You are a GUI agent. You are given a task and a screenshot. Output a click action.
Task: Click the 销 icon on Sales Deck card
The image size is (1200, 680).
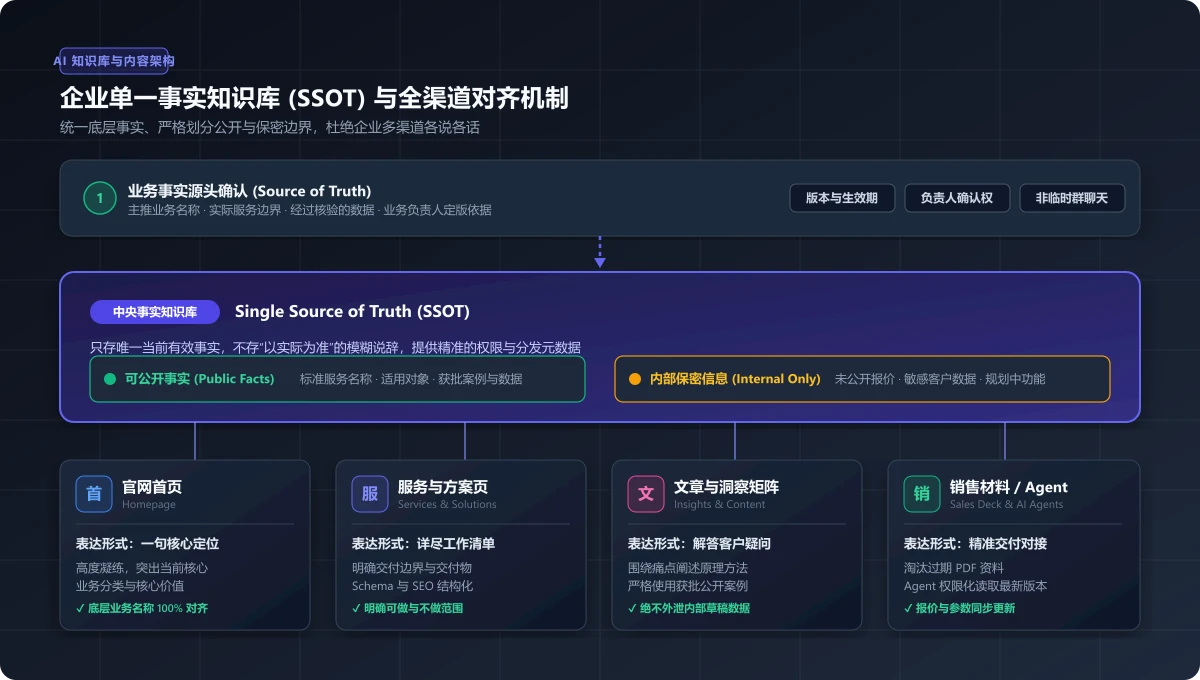[x=922, y=494]
